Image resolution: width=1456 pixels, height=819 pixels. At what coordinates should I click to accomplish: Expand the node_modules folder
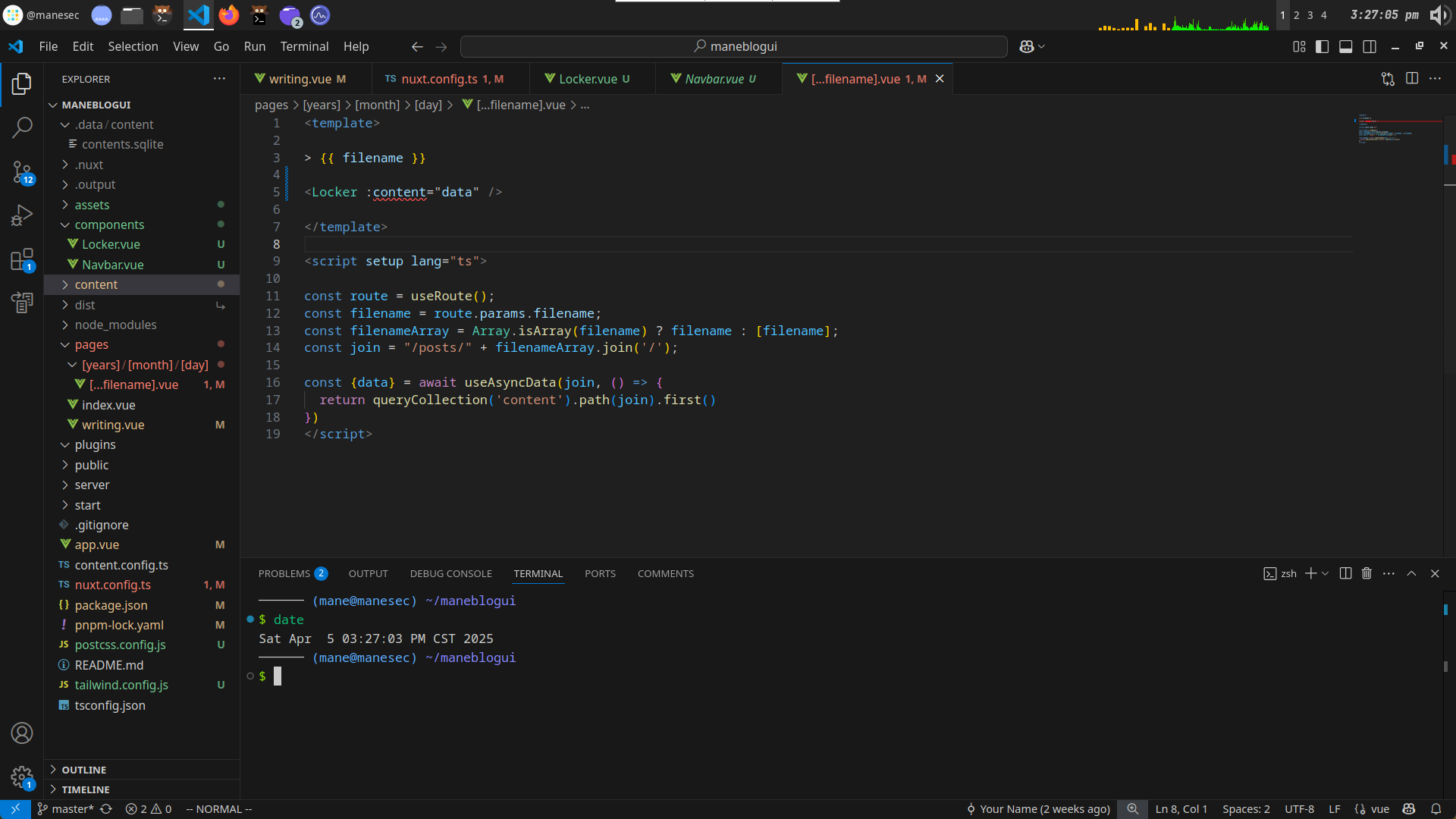click(115, 325)
